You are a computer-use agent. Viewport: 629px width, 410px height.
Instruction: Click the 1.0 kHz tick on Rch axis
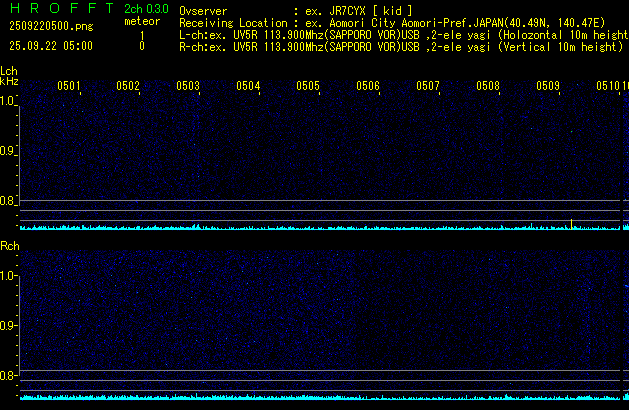tap(8, 275)
